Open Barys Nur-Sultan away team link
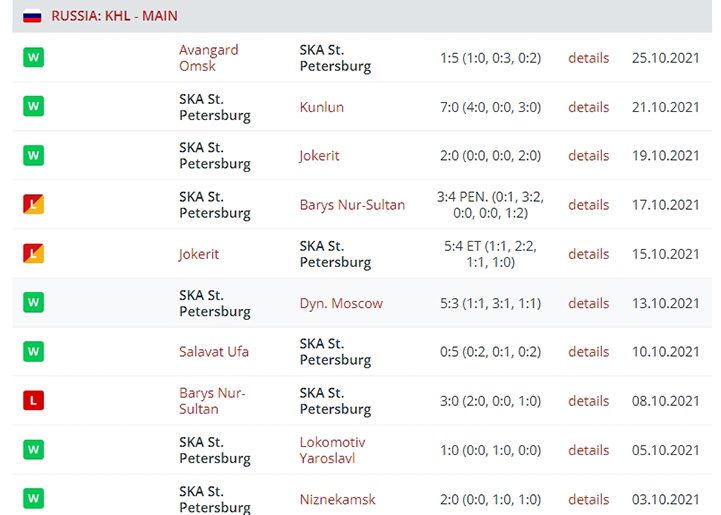Image resolution: width=721 pixels, height=515 pixels. (x=352, y=205)
